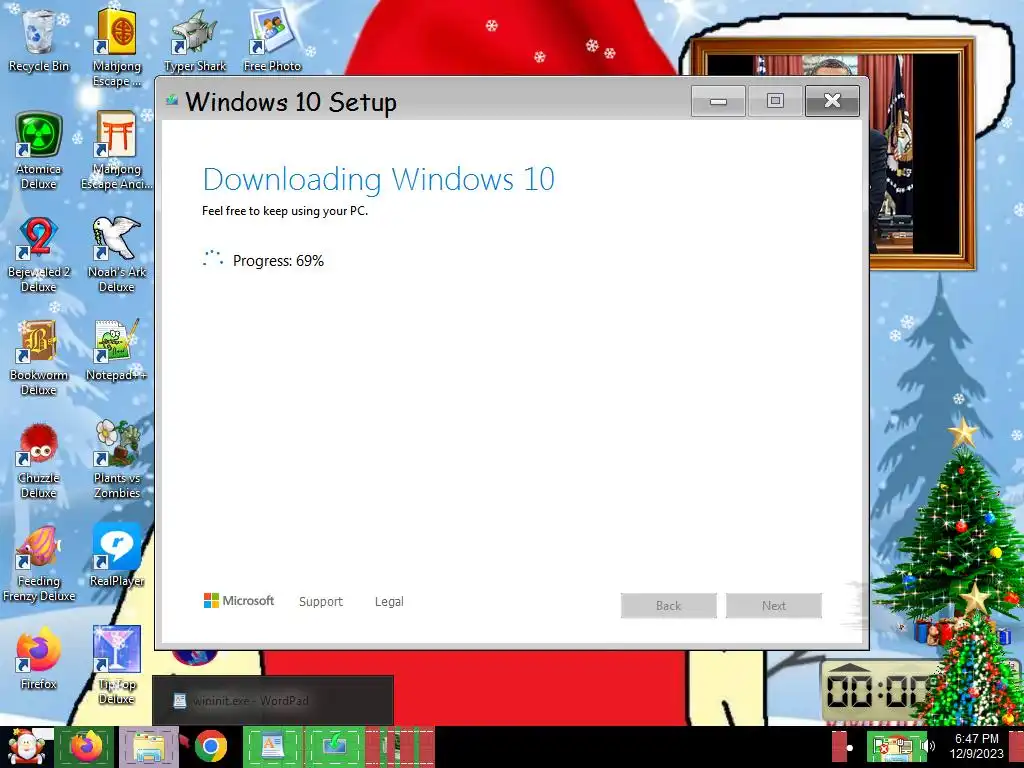Viewport: 1024px width, 768px height.
Task: Launch the Bookworm Deluxe shortcut
Action: click(39, 357)
